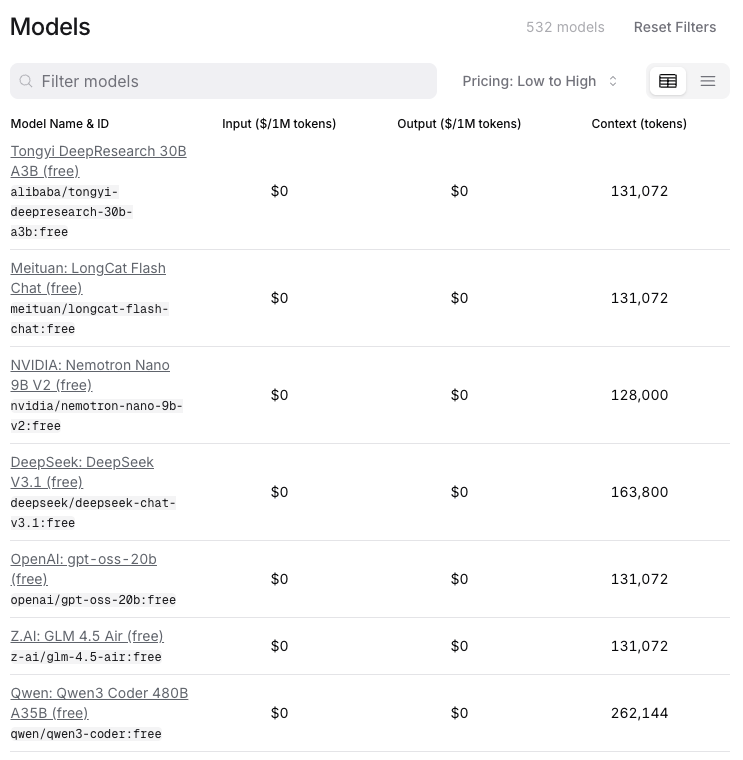This screenshot has width=743, height=760.
Task: Select model ID alibaba/tongyi-deepresearch-30b-a3b:free
Action: pyautogui.click(x=72, y=212)
